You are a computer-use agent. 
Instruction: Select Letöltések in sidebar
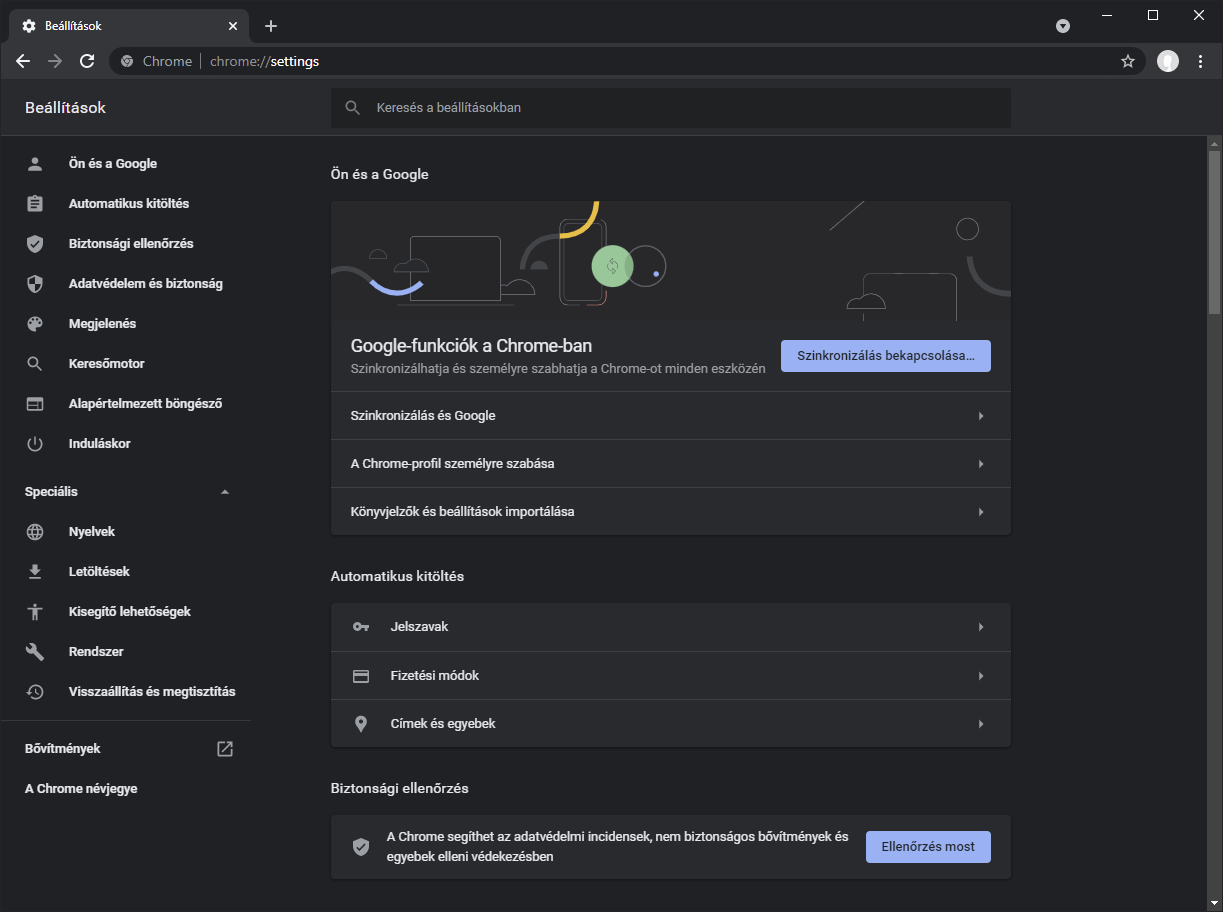click(99, 571)
